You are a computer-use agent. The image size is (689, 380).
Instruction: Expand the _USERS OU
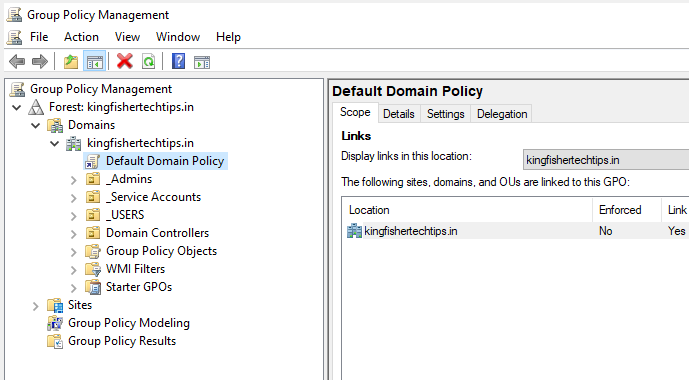pos(74,216)
